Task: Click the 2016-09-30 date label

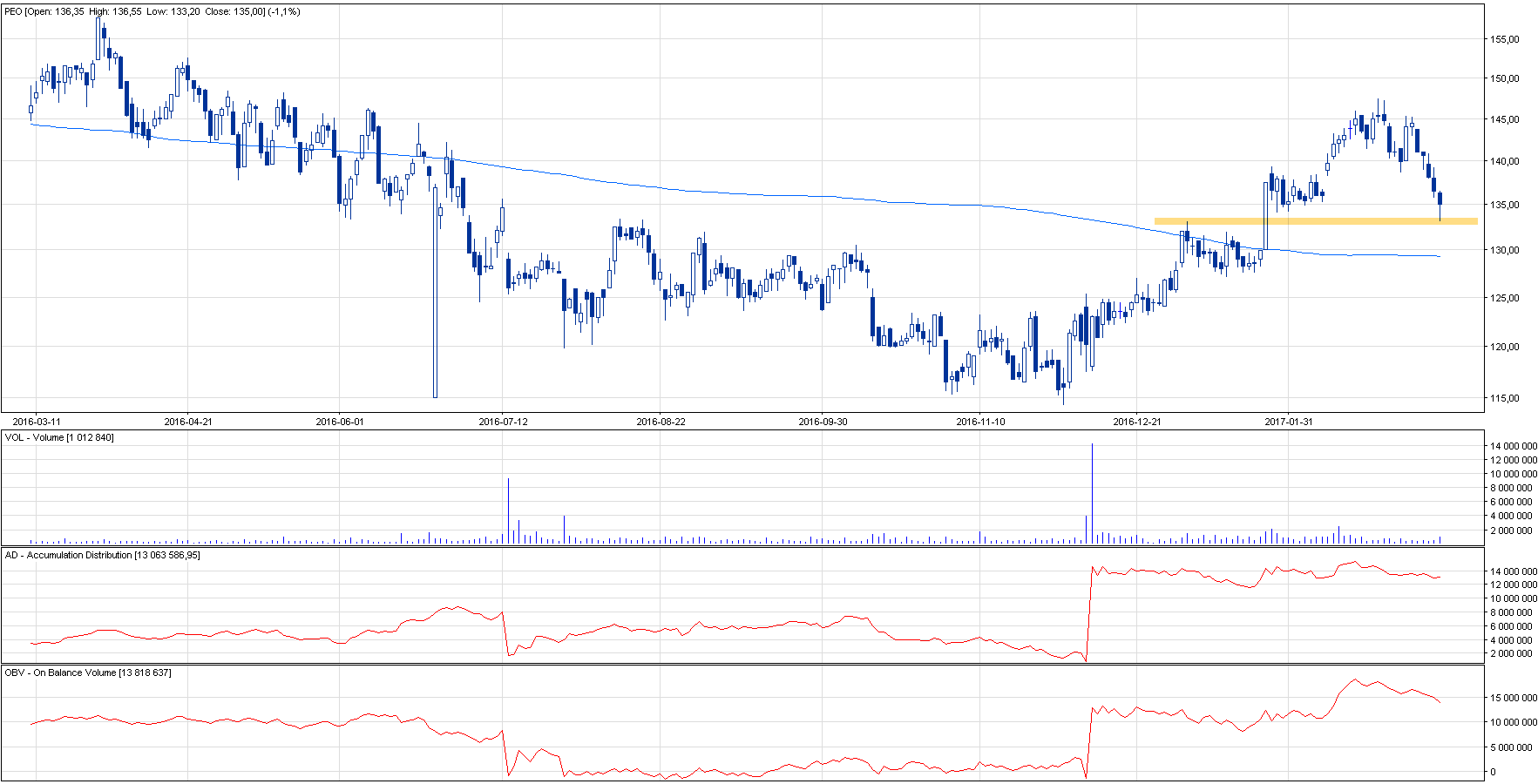Action: [823, 422]
